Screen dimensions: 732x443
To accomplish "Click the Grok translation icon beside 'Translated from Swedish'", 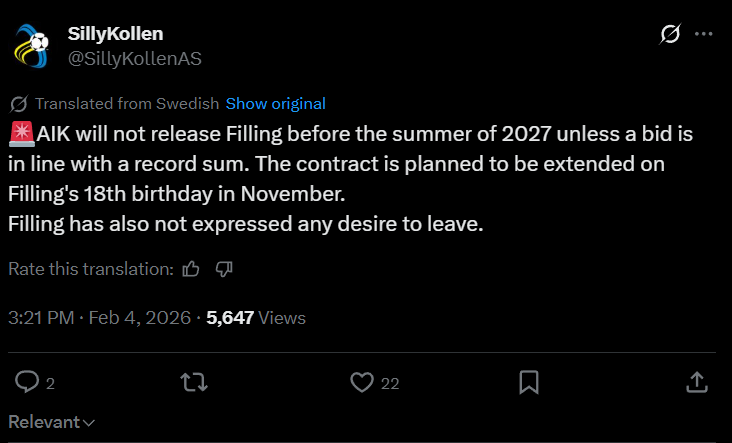I will tap(18, 104).
